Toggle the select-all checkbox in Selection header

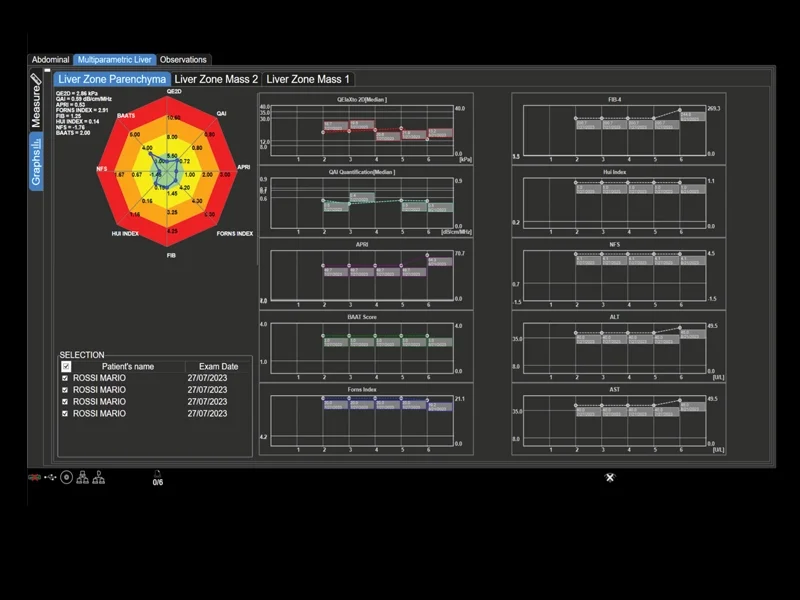[x=66, y=366]
